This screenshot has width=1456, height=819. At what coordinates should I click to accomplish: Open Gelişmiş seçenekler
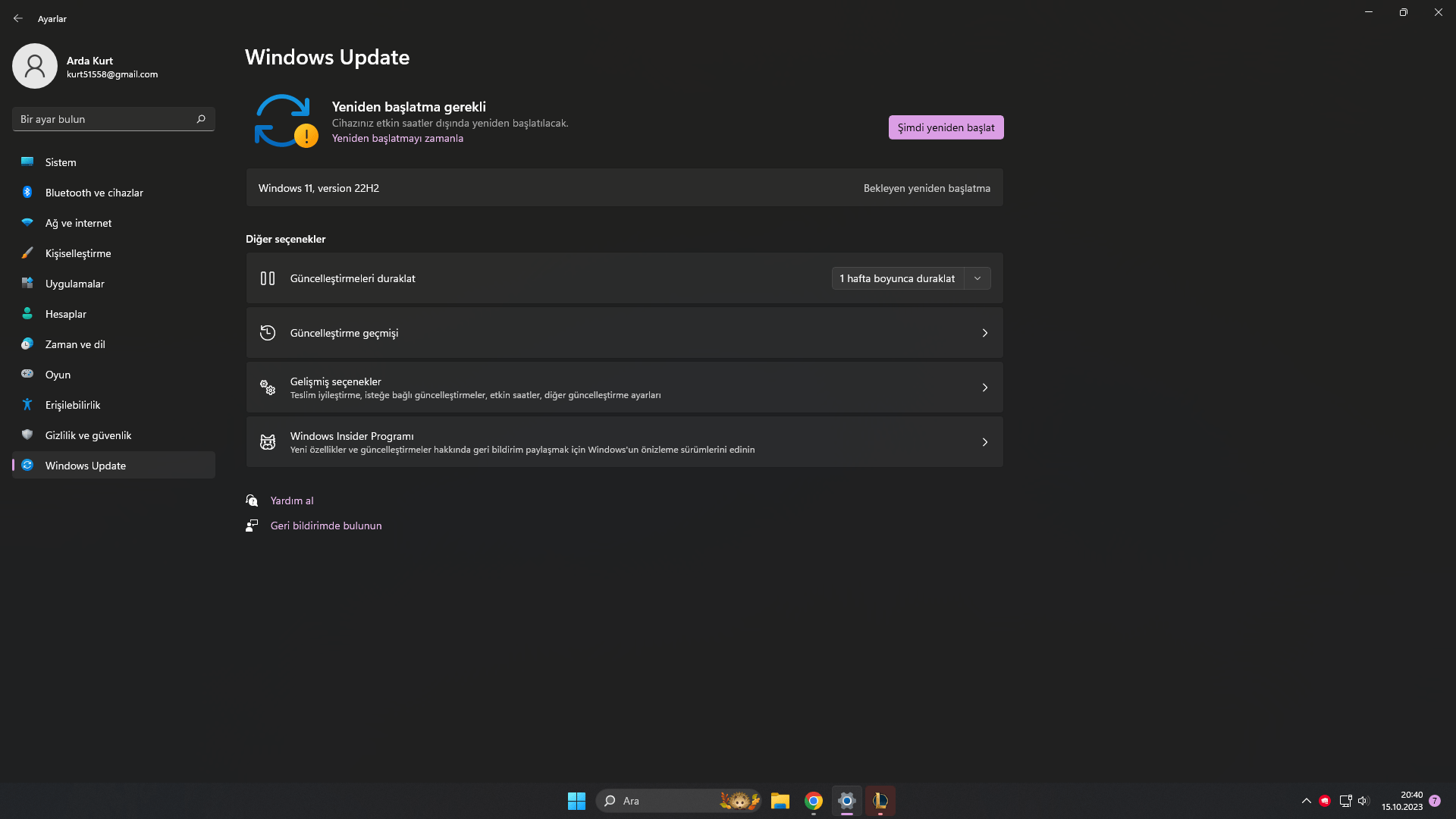(x=625, y=388)
